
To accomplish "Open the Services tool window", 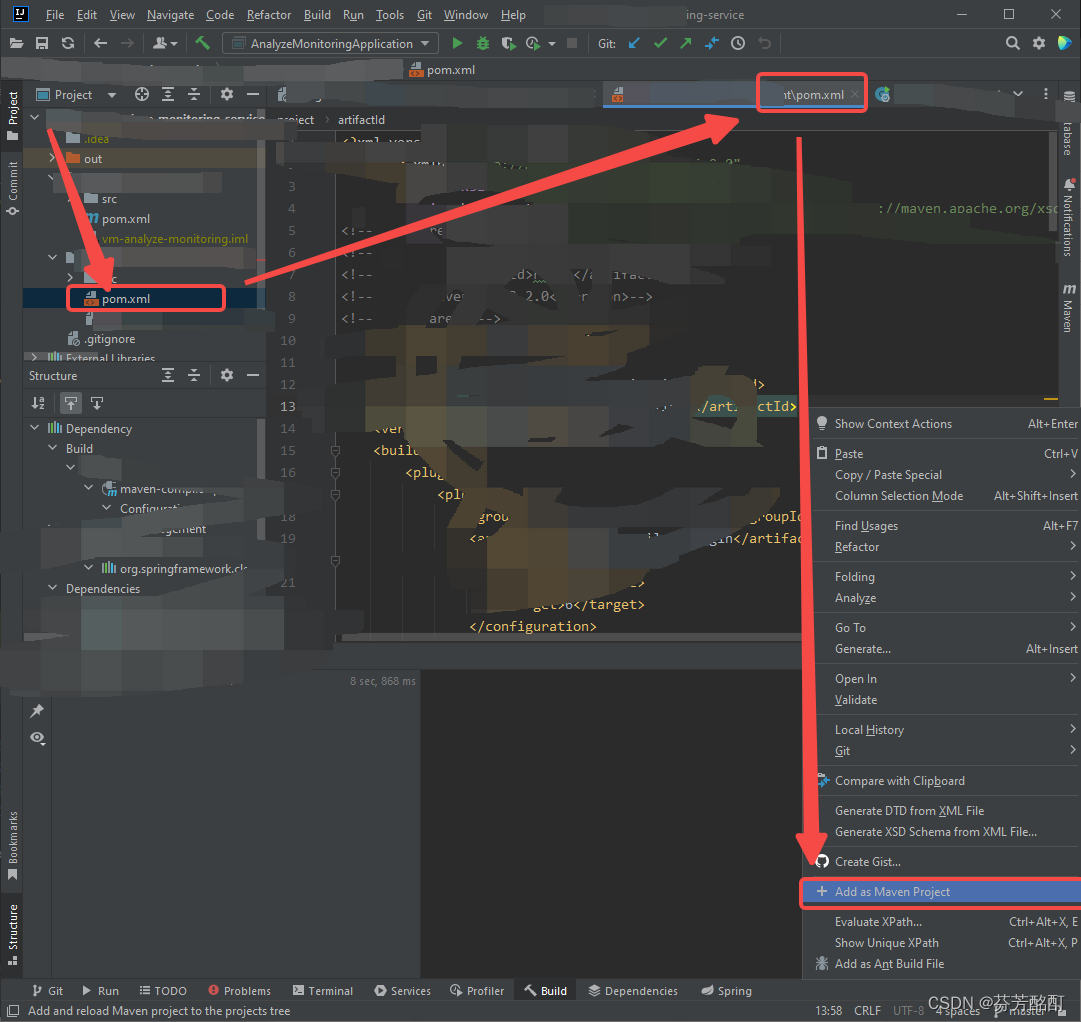I will coord(403,990).
